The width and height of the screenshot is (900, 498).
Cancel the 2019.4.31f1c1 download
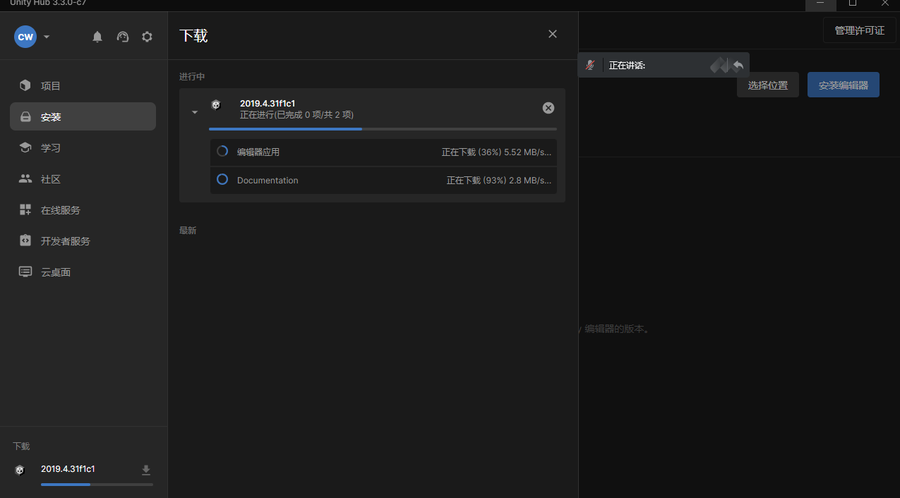click(x=548, y=108)
